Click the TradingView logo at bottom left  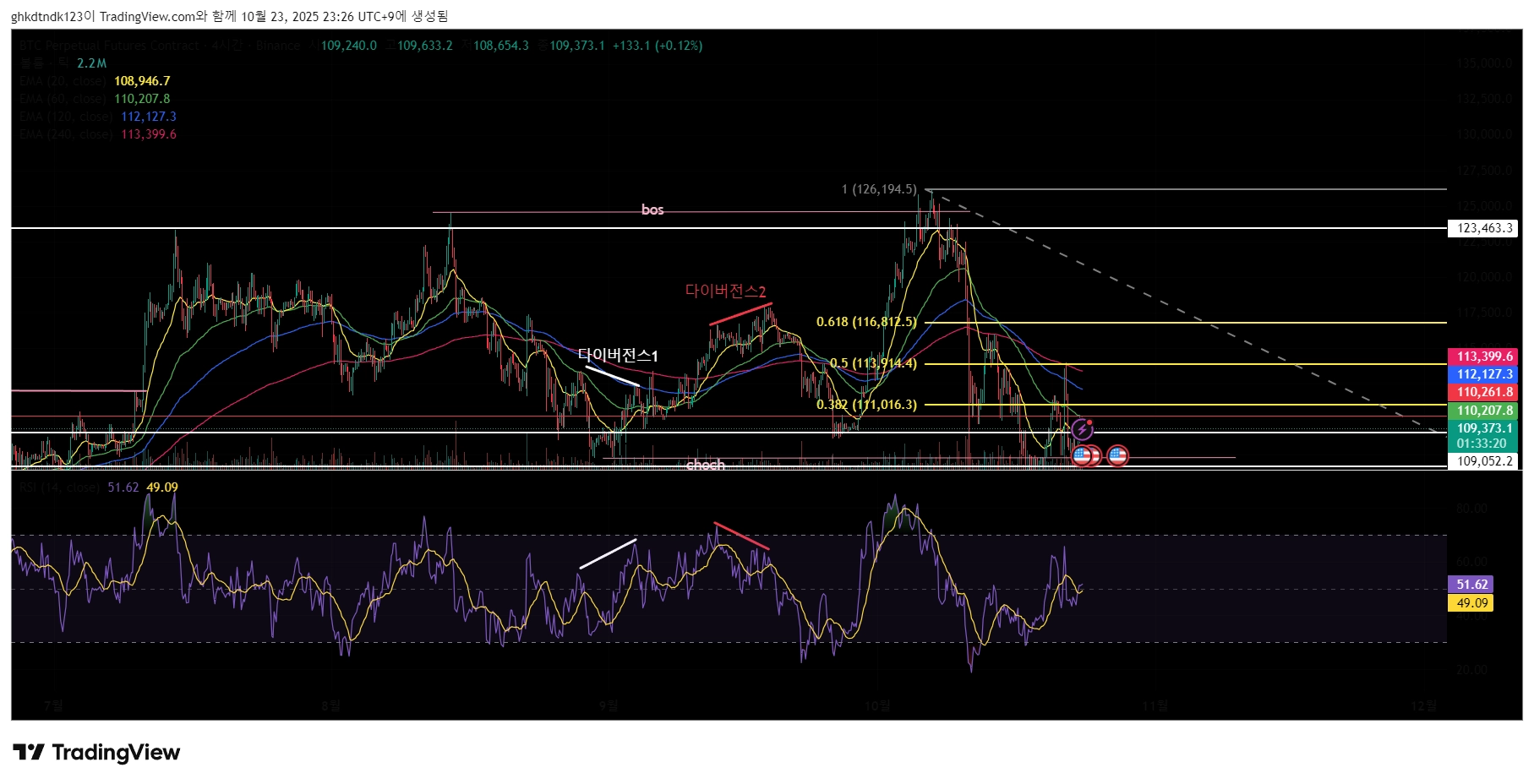coord(96,752)
